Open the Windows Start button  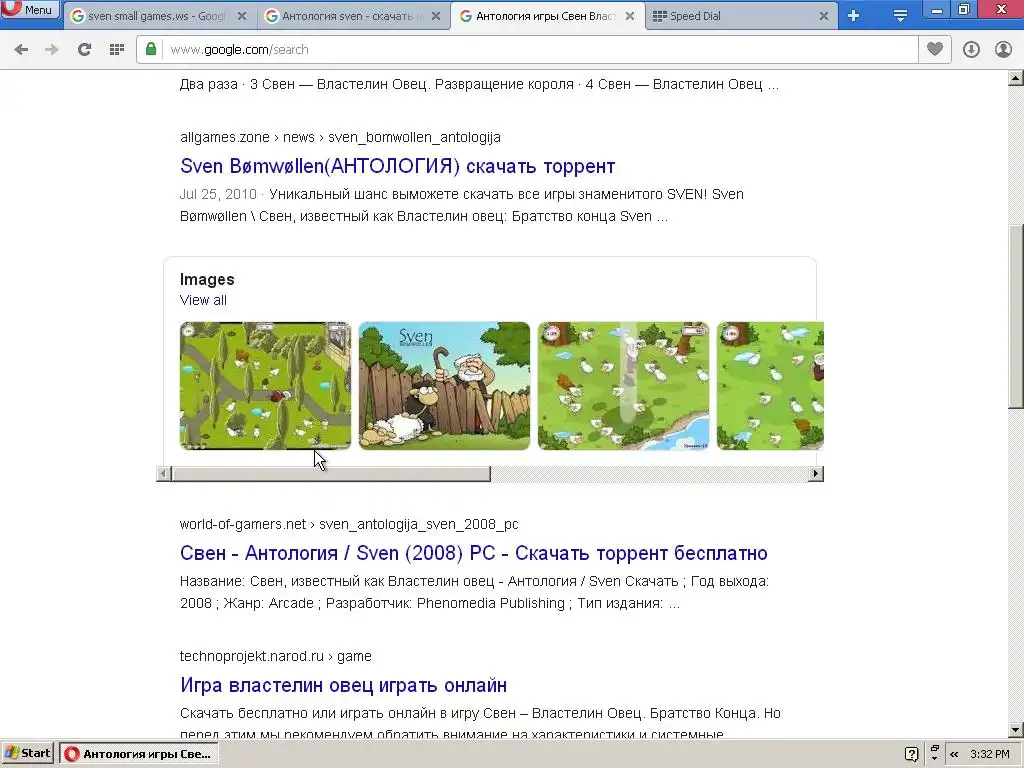click(27, 753)
